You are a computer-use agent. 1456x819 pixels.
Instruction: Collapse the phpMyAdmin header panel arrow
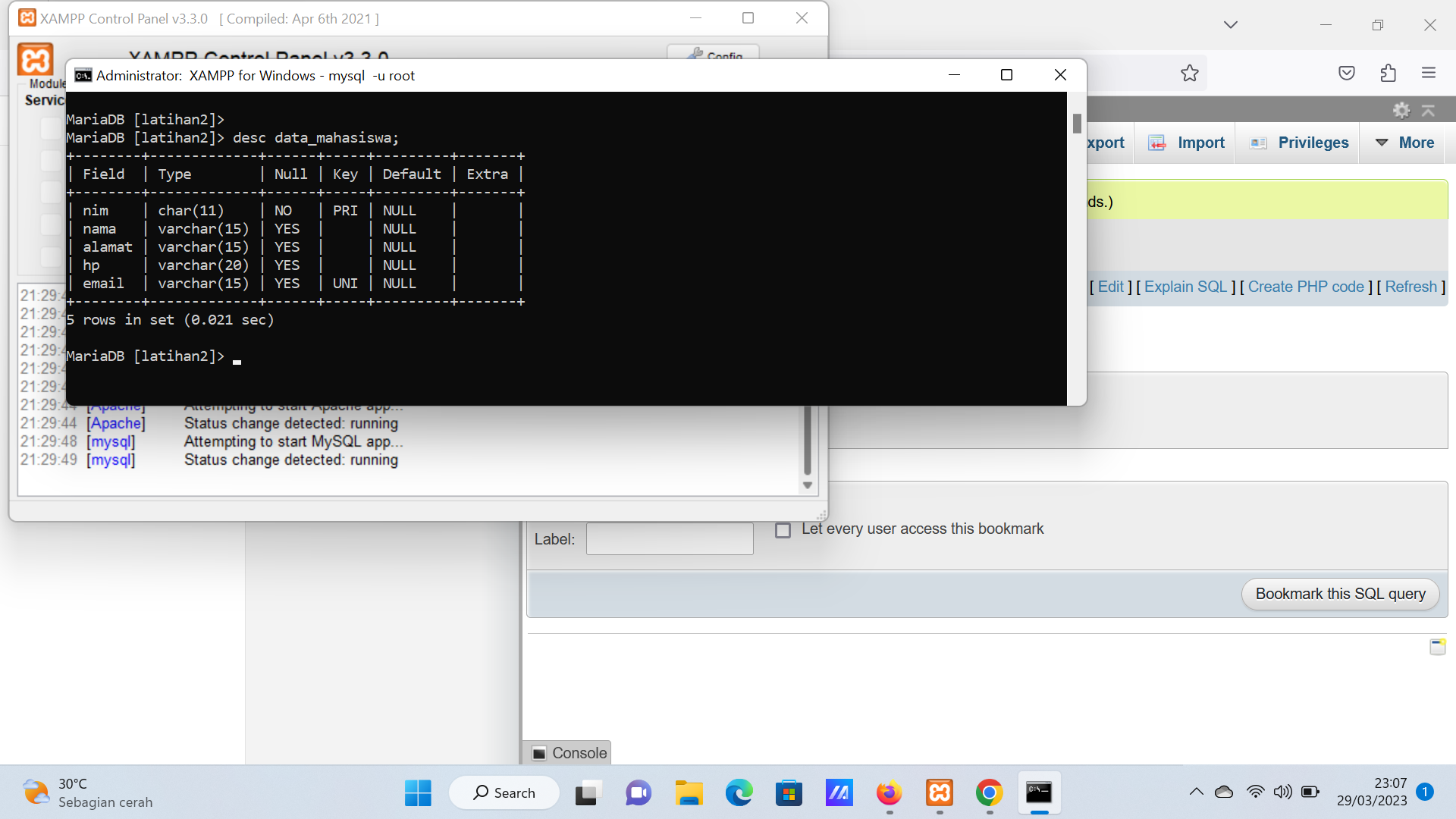coord(1429,109)
